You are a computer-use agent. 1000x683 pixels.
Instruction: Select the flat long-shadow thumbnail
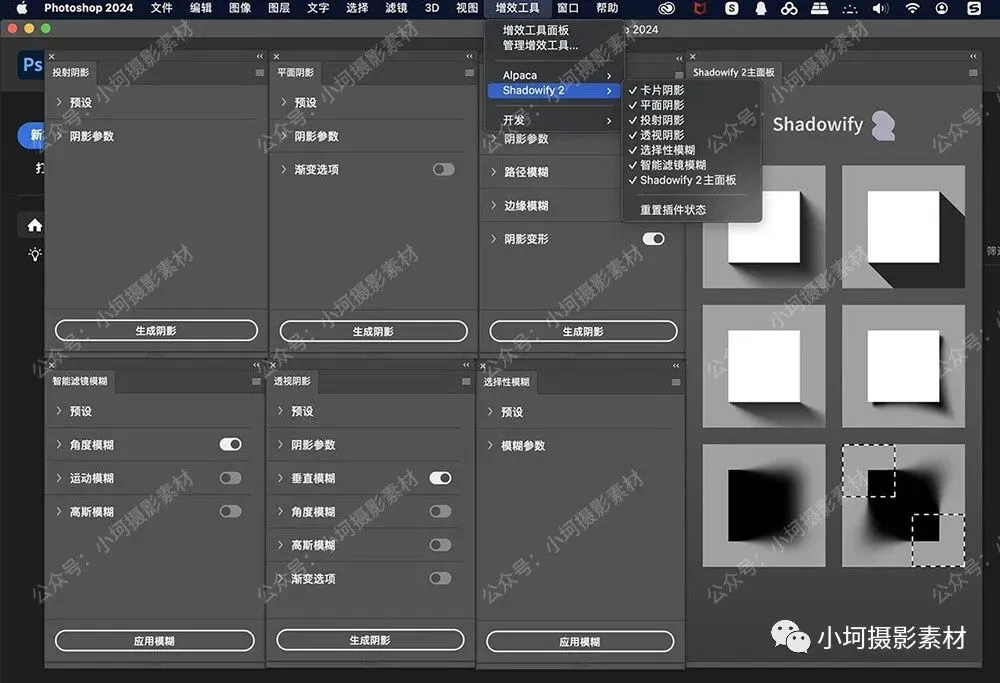(903, 227)
